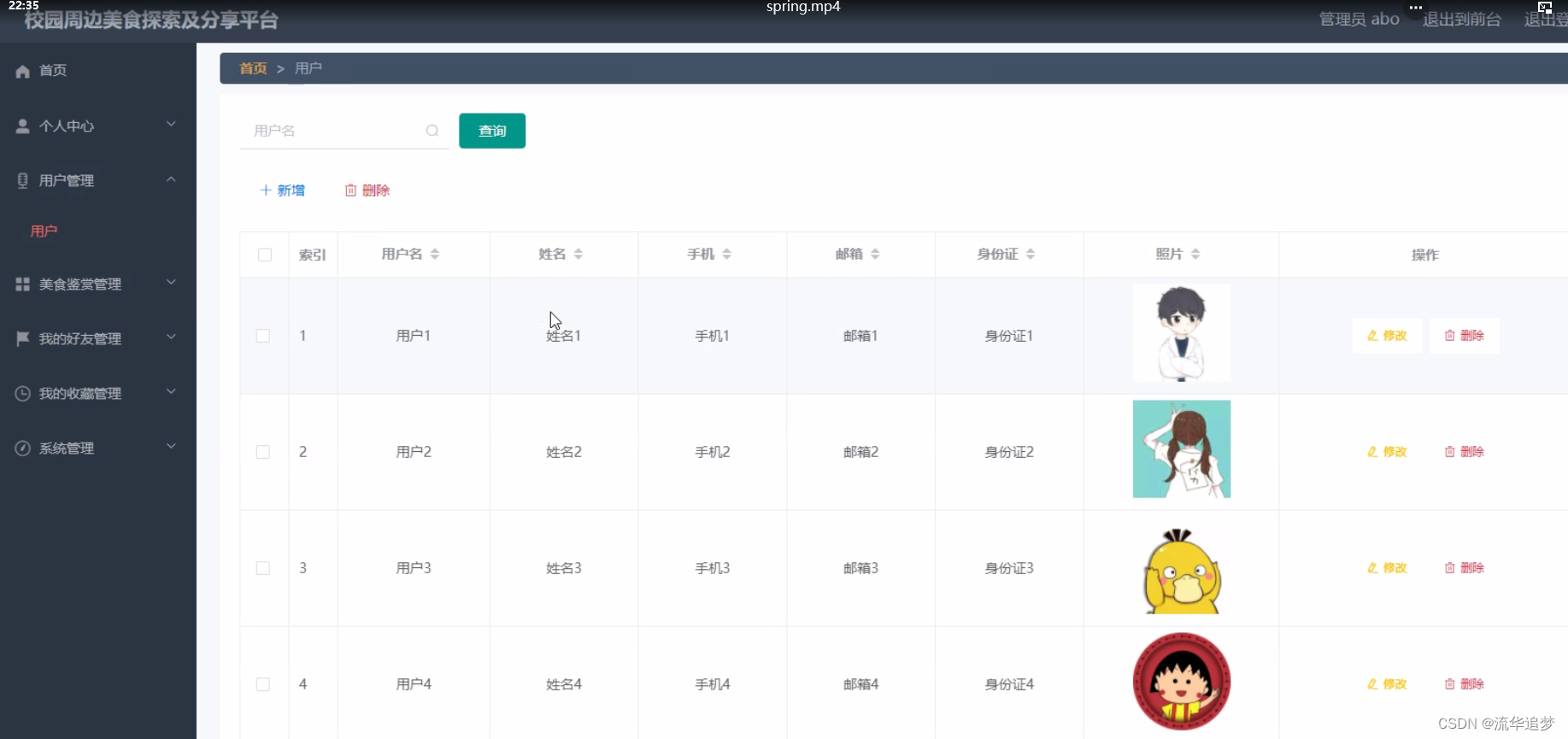
Task: Click the 新增 add button
Action: (283, 191)
